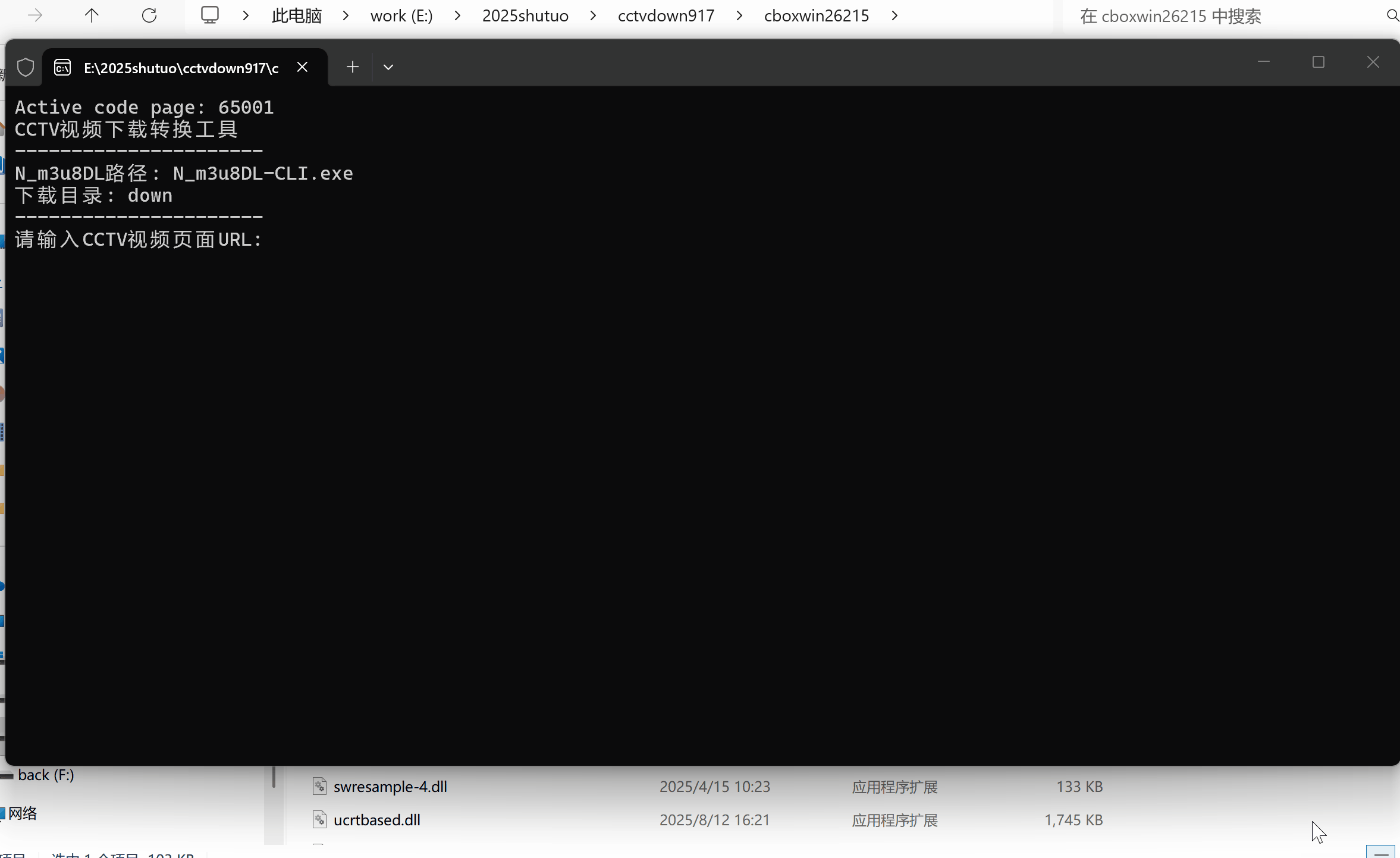
Task: Click the search magnifier icon
Action: pos(1392,15)
